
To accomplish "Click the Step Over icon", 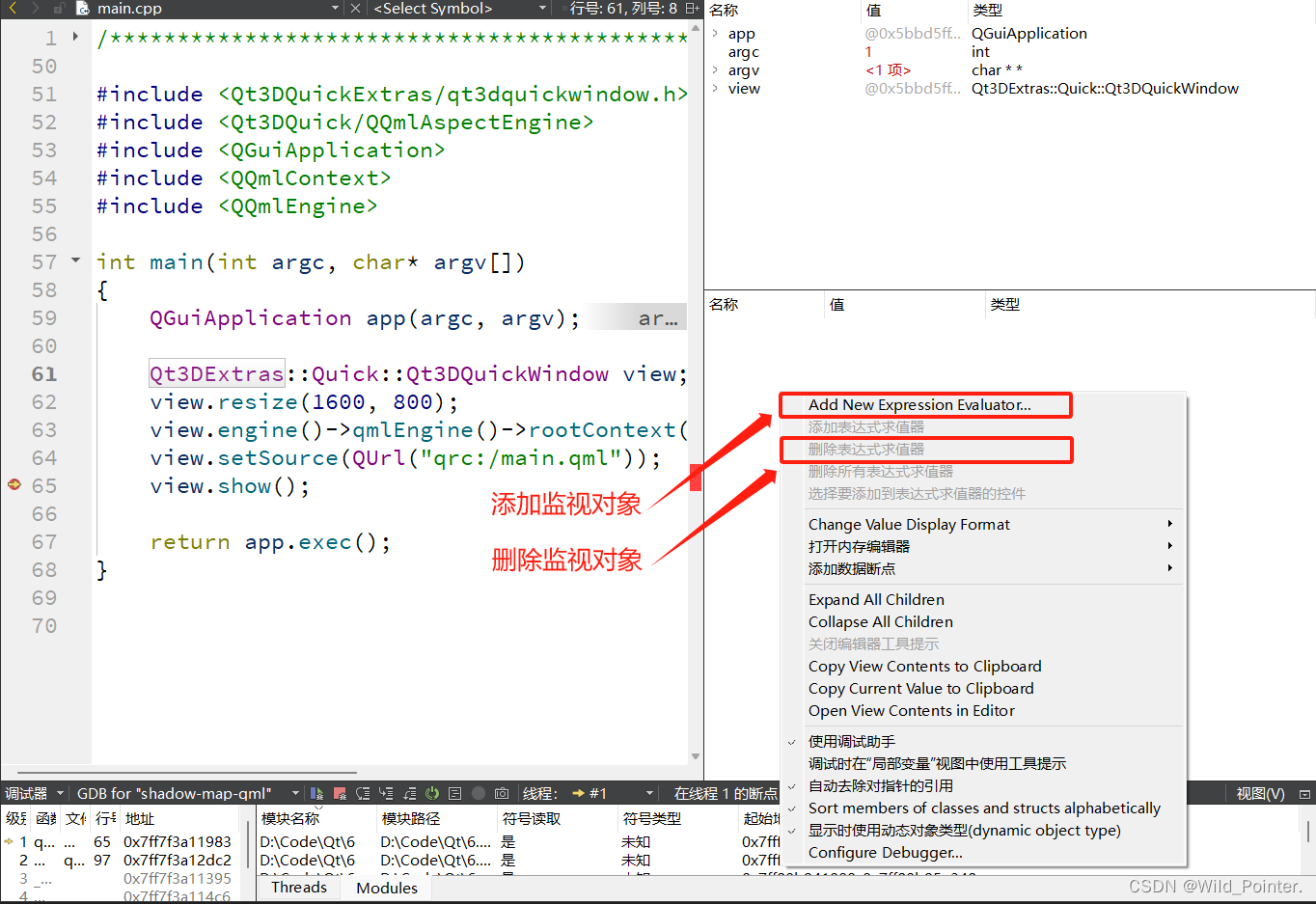I will click(x=363, y=793).
